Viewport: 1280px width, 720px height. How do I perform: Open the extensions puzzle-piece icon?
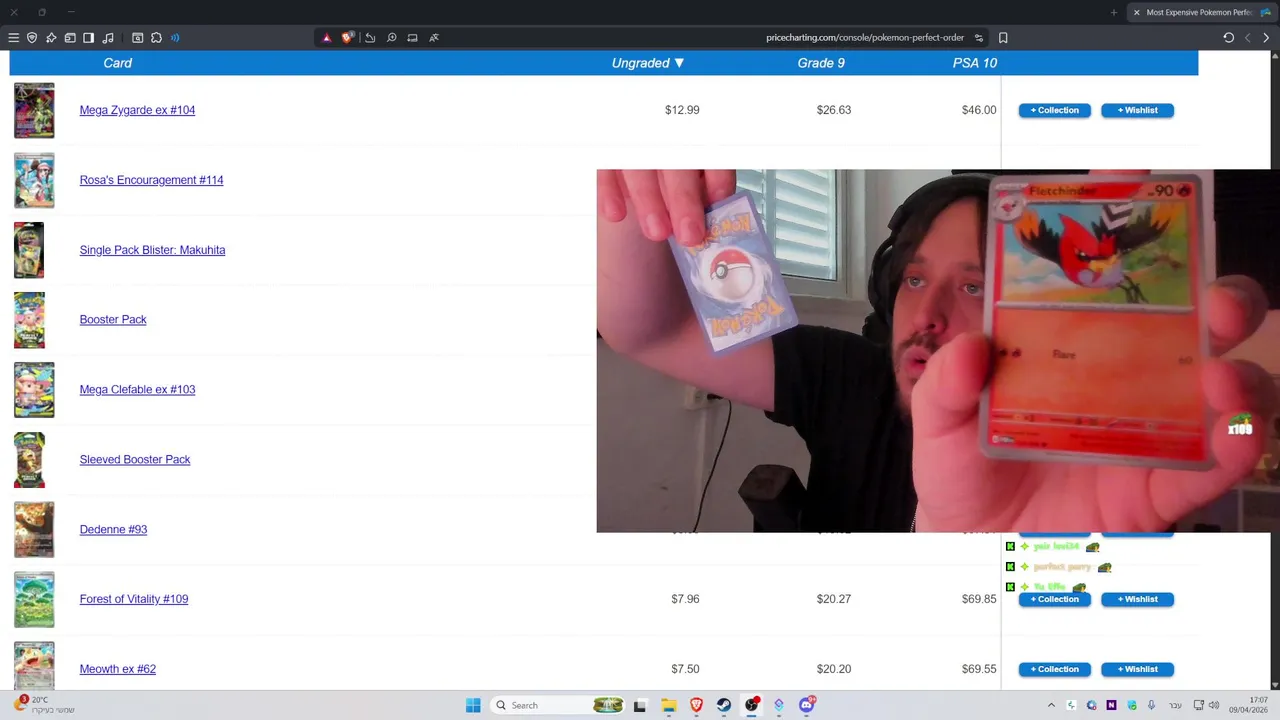pyautogui.click(x=156, y=38)
